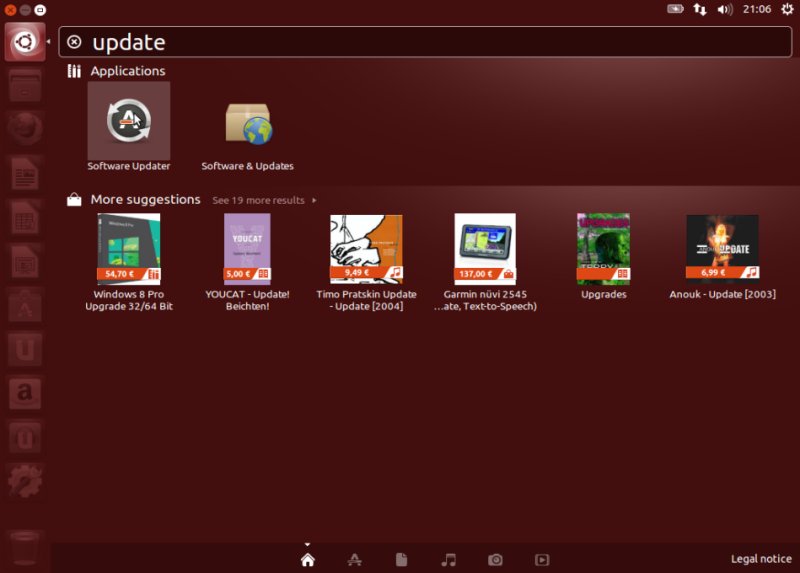The image size is (800, 573).
Task: Open System Settings from the launcher
Action: pyautogui.click(x=24, y=482)
